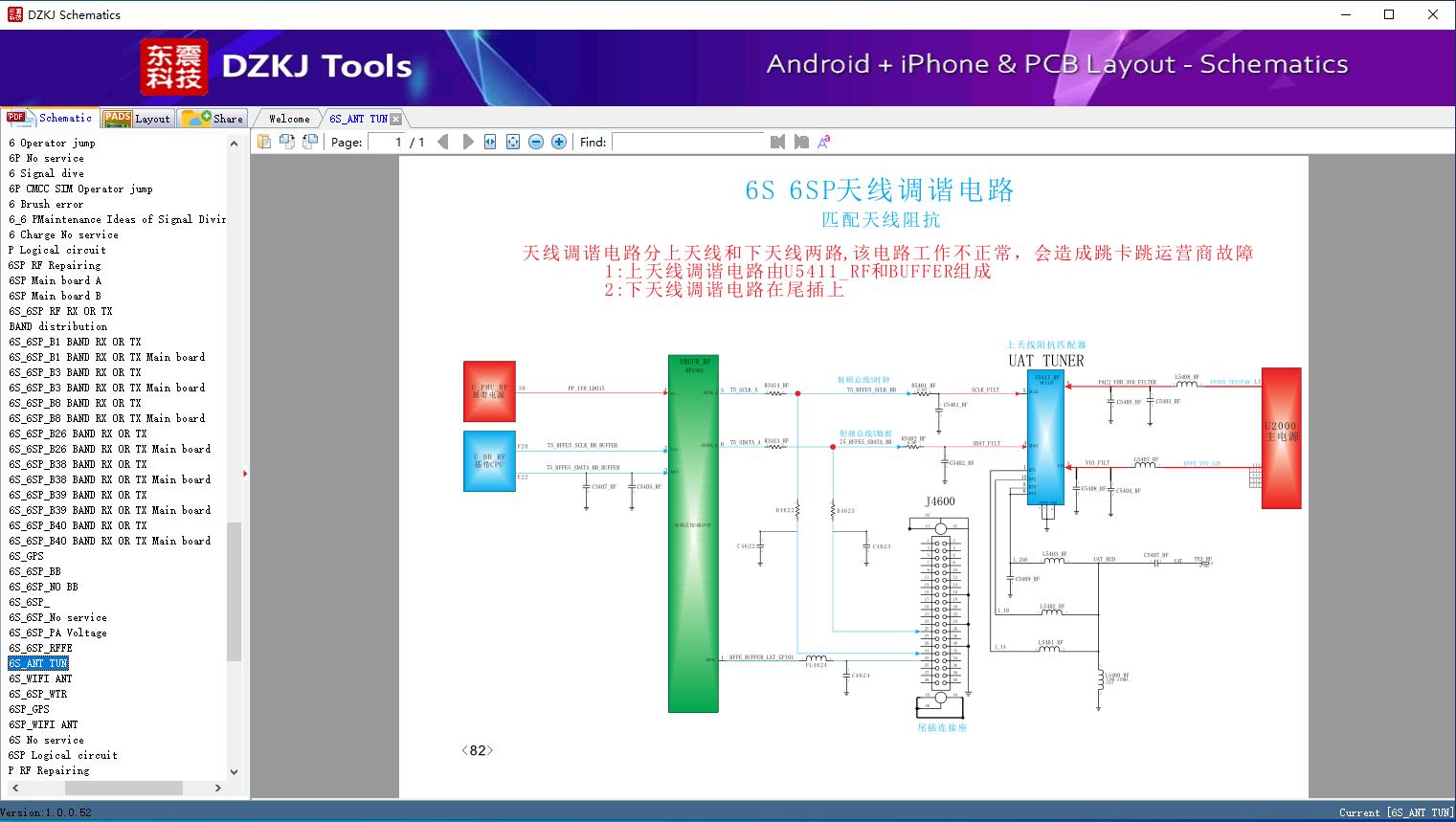The height and width of the screenshot is (822, 1456).
Task: Select '6S_6SP_NO BB' in the list
Action: (43, 587)
